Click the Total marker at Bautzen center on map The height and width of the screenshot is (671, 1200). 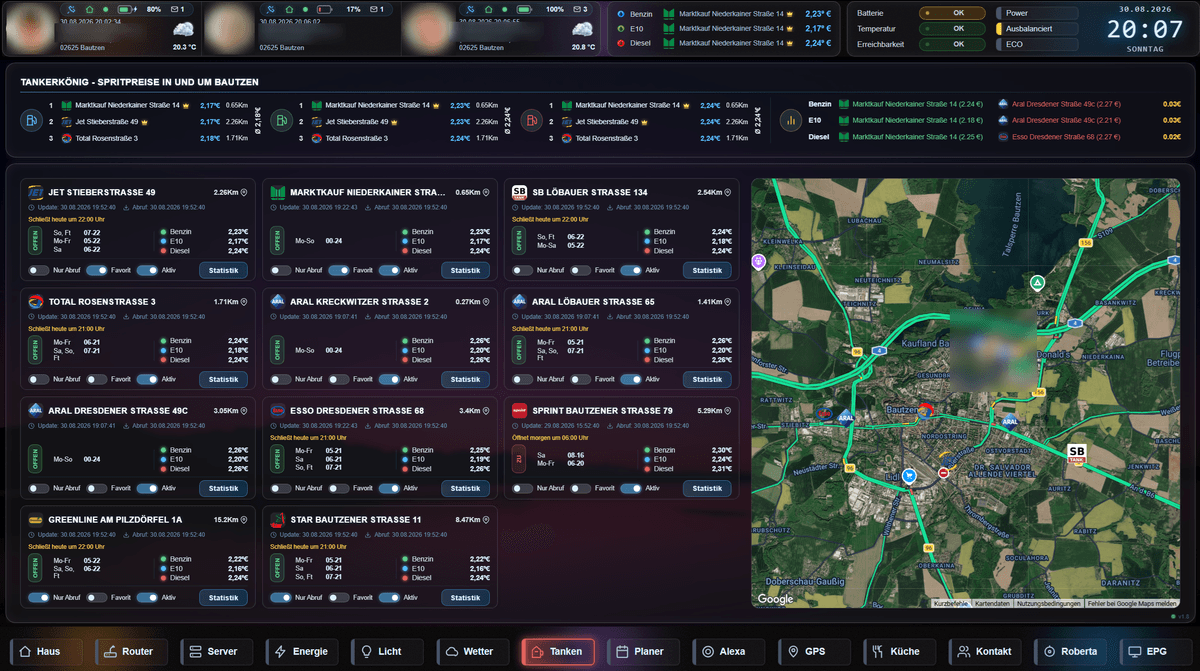[x=926, y=409]
